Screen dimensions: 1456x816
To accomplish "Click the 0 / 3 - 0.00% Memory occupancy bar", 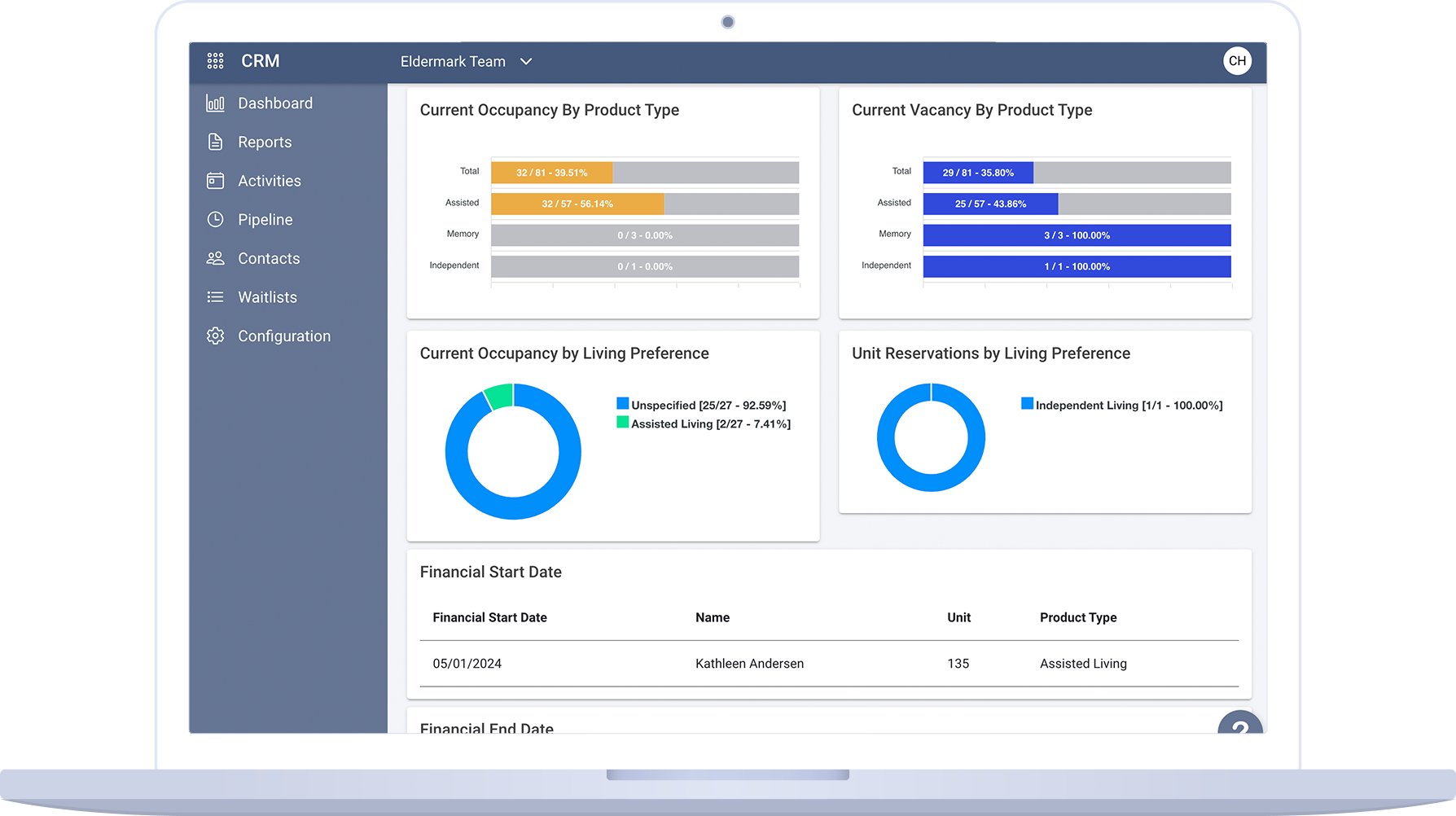I will click(x=645, y=235).
